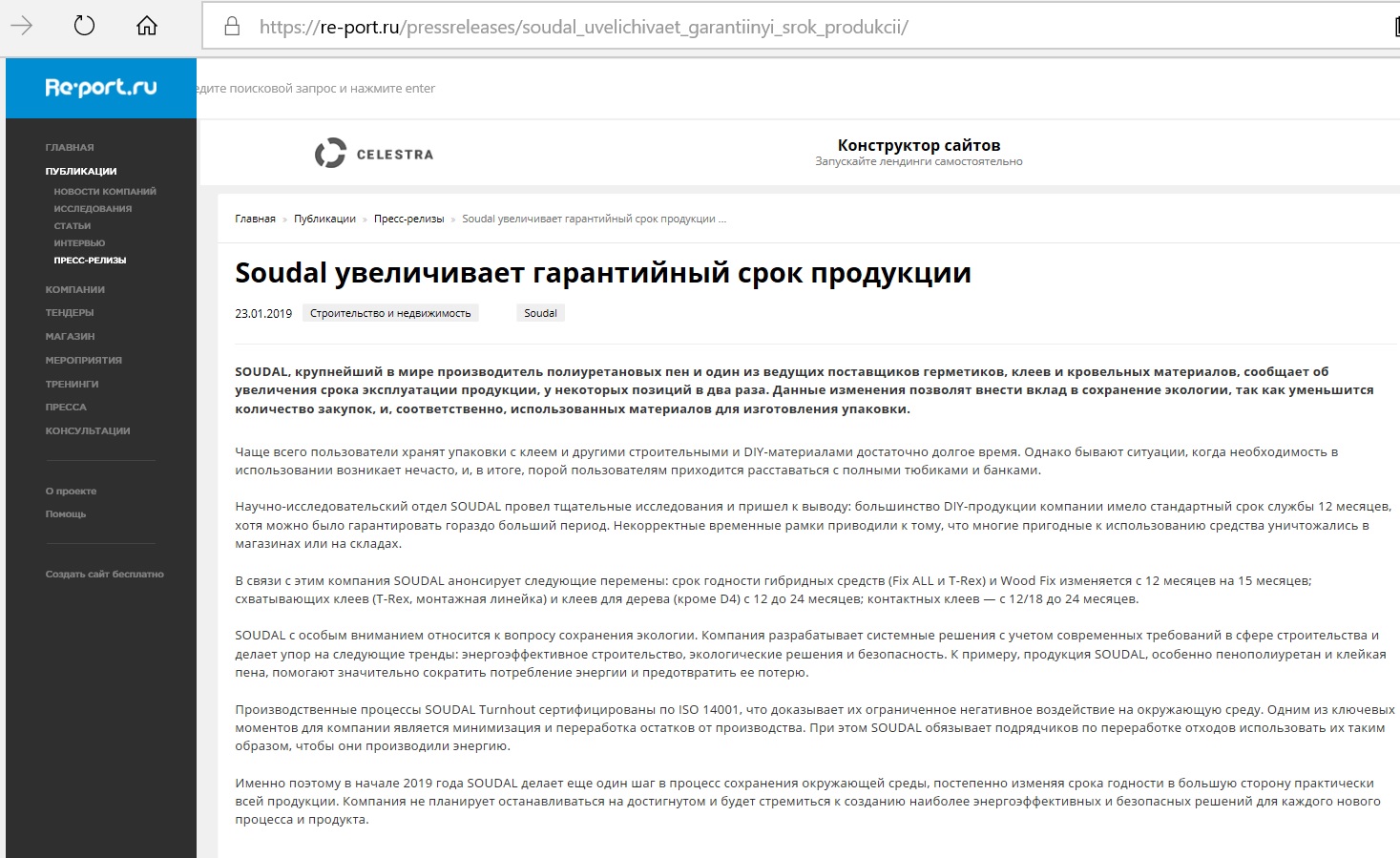Click the paragraph beginning В связи с этим

point(774,590)
